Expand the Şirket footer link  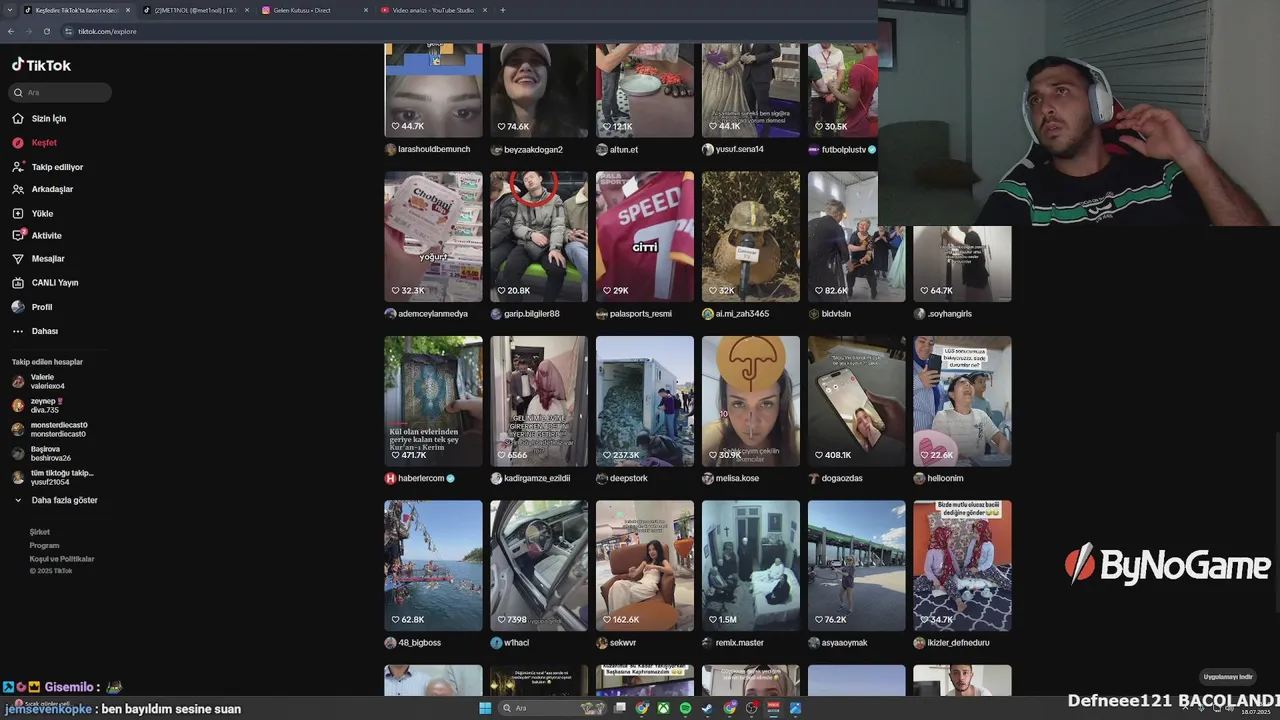point(40,532)
